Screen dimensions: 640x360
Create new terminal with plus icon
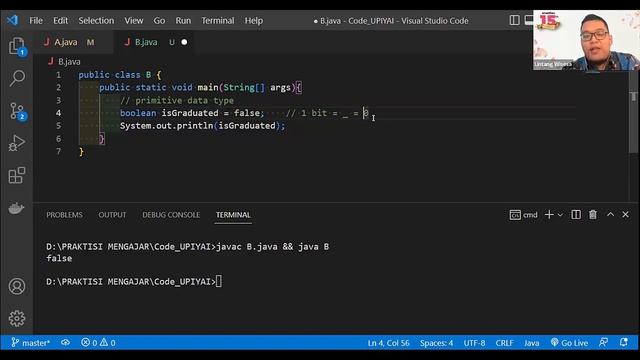tap(549, 214)
